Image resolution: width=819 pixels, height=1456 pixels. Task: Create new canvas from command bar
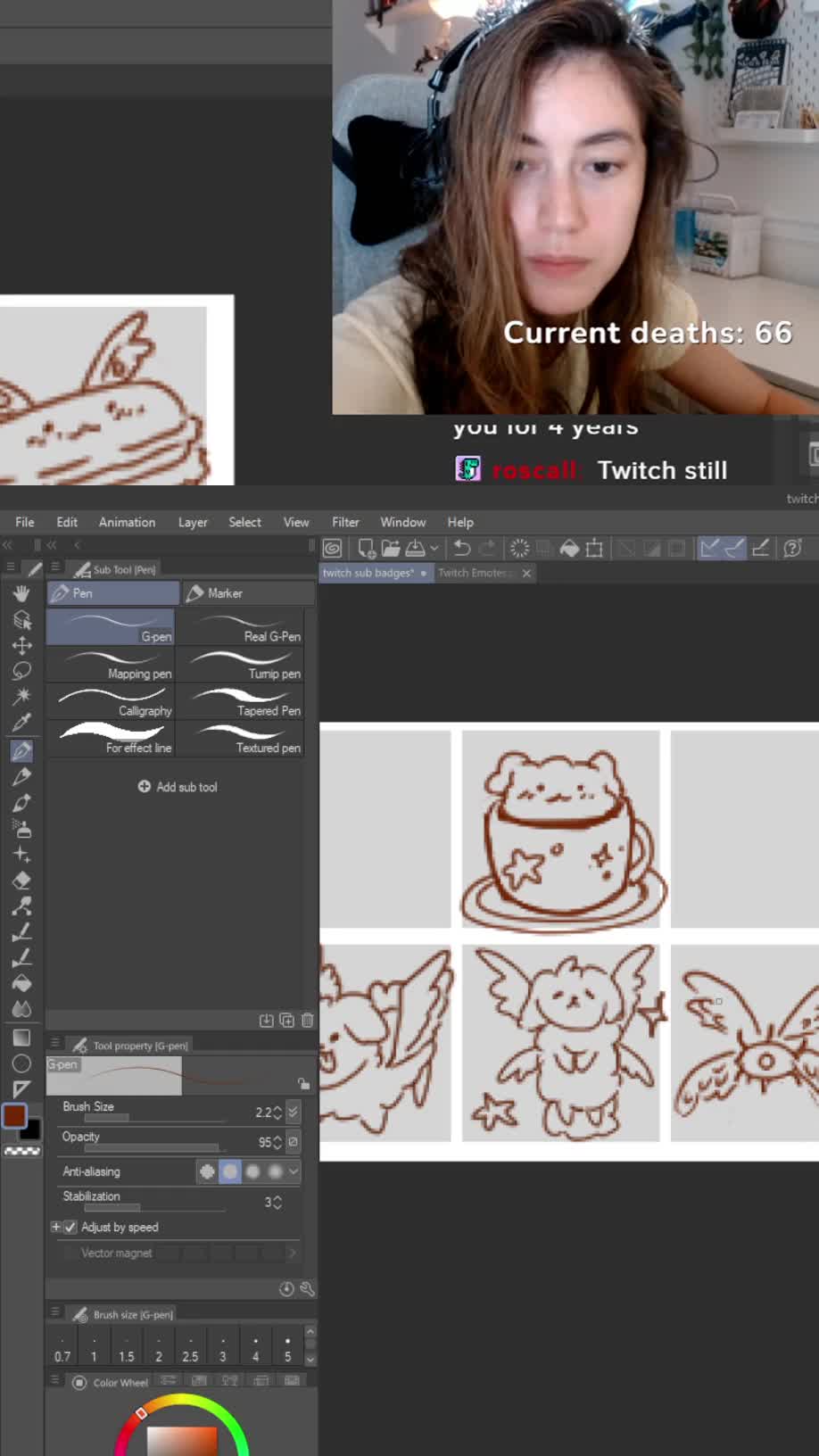coord(366,548)
